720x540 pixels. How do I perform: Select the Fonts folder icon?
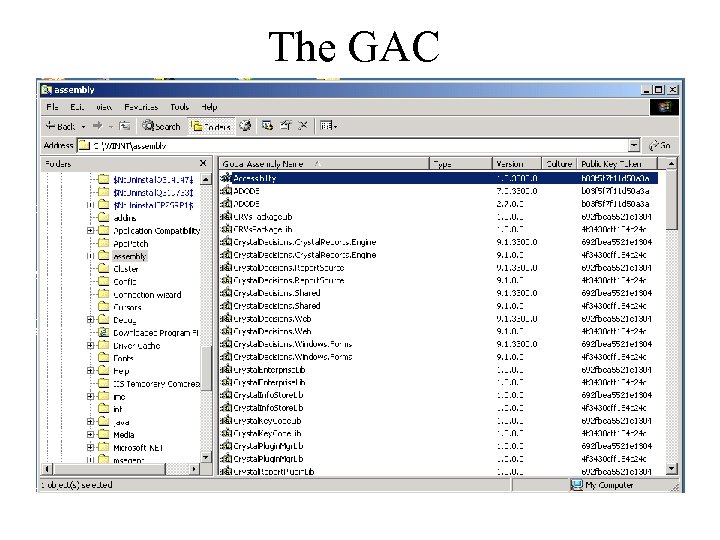click(104, 358)
